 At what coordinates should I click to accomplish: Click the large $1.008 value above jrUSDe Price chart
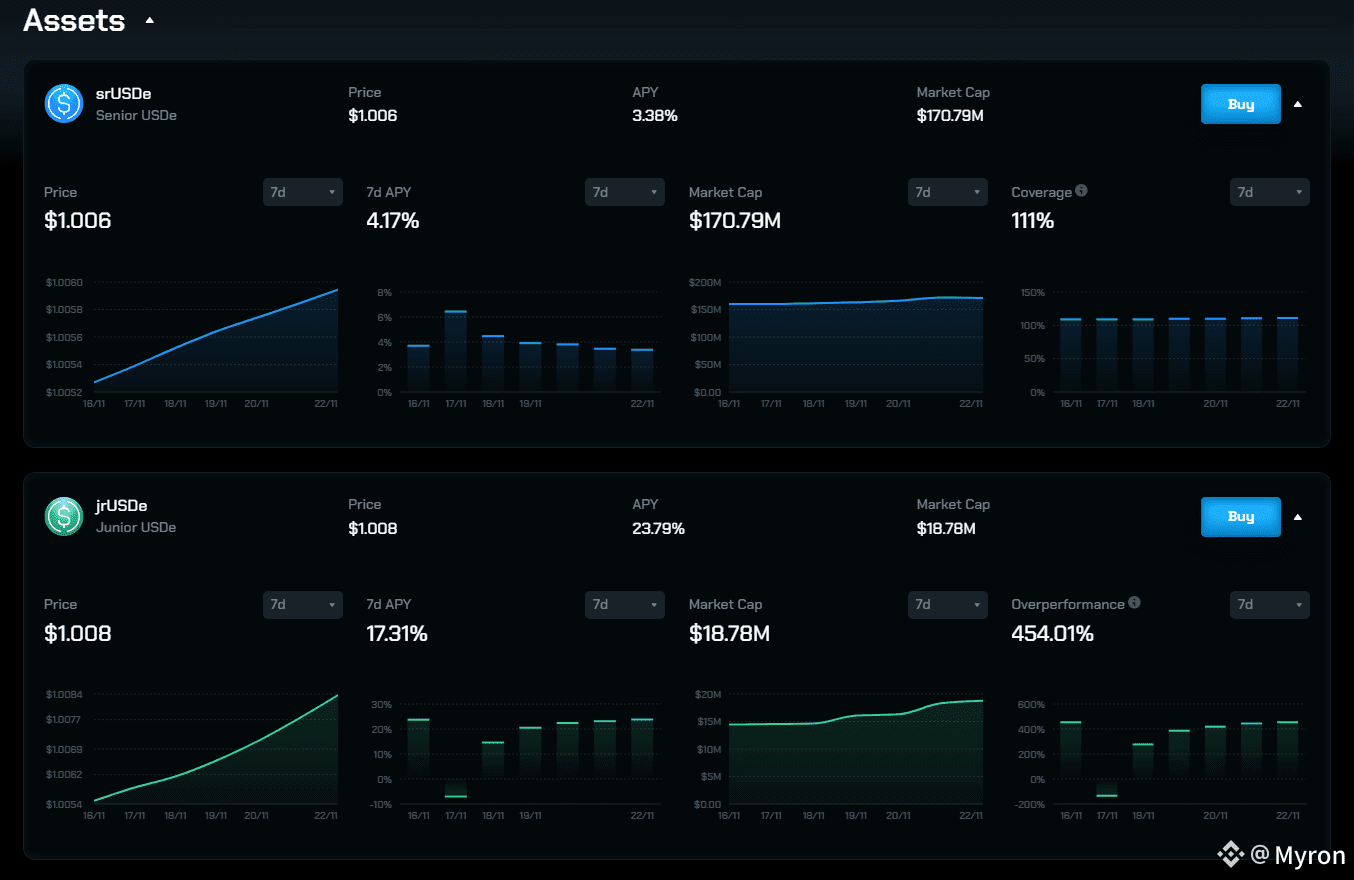pos(78,634)
